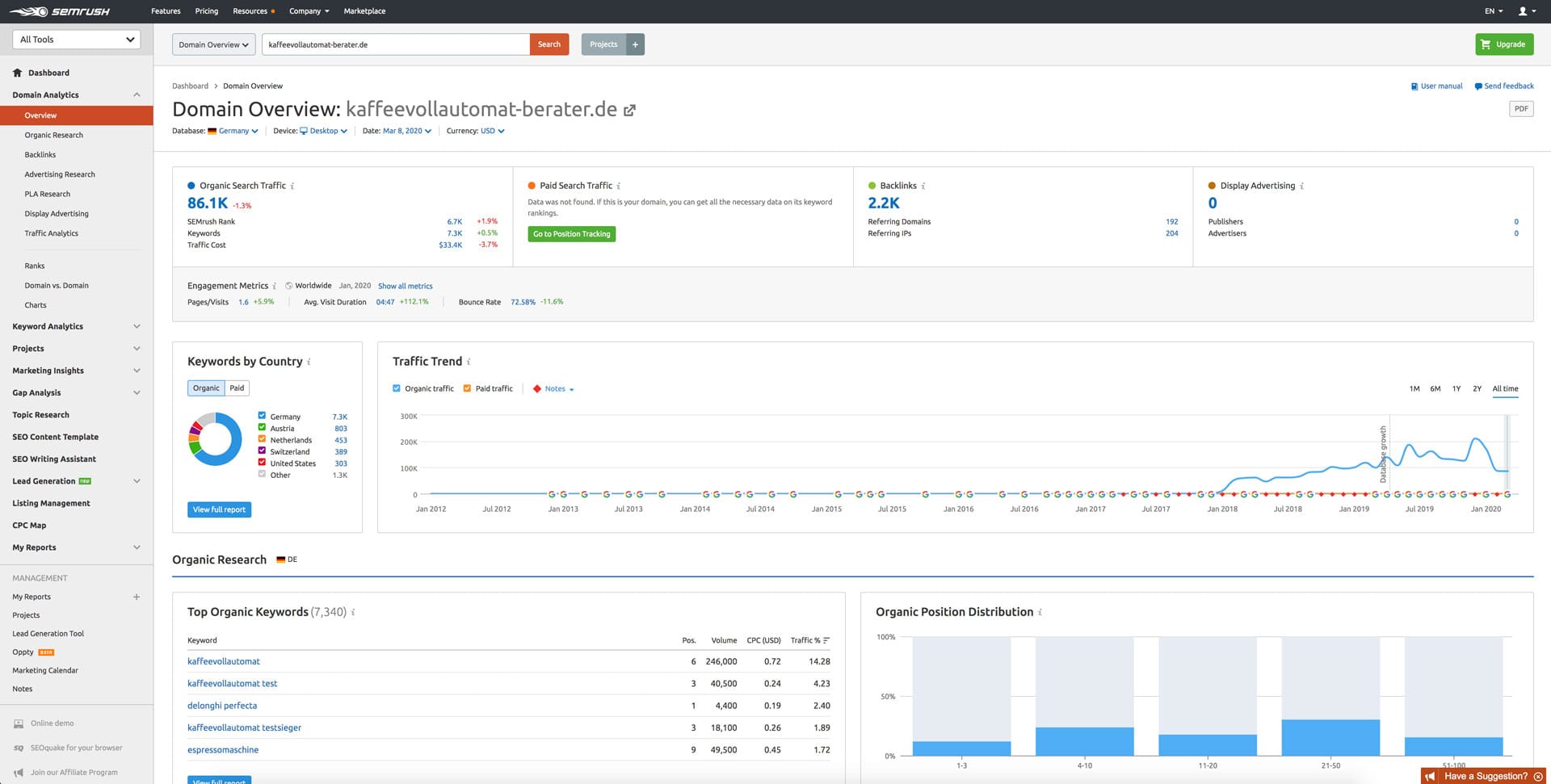Click the shopping cart icon on Upgrade button

[x=1486, y=44]
